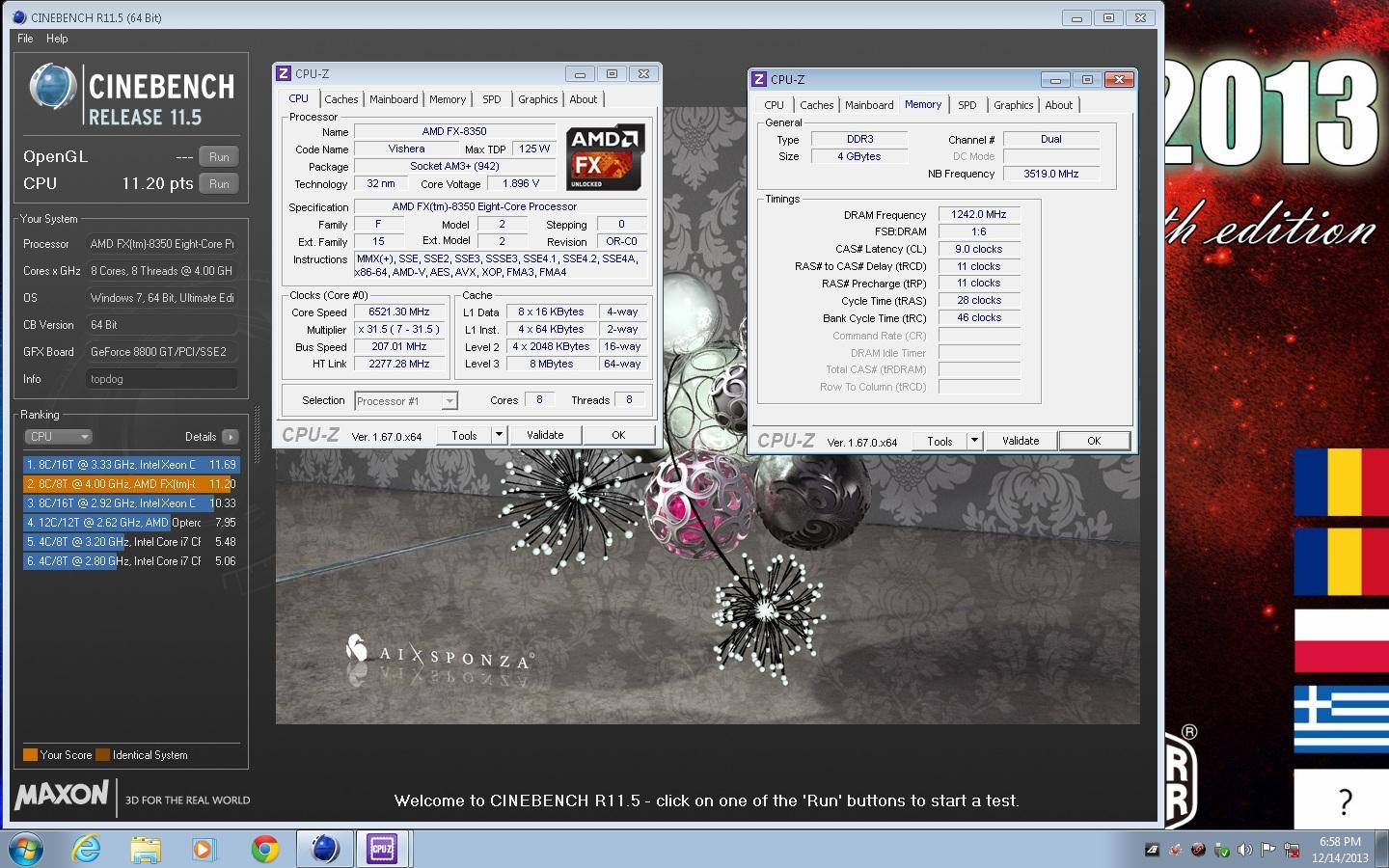This screenshot has width=1389, height=868.
Task: Open the volume speaker tray icon
Action: pyautogui.click(x=1244, y=850)
